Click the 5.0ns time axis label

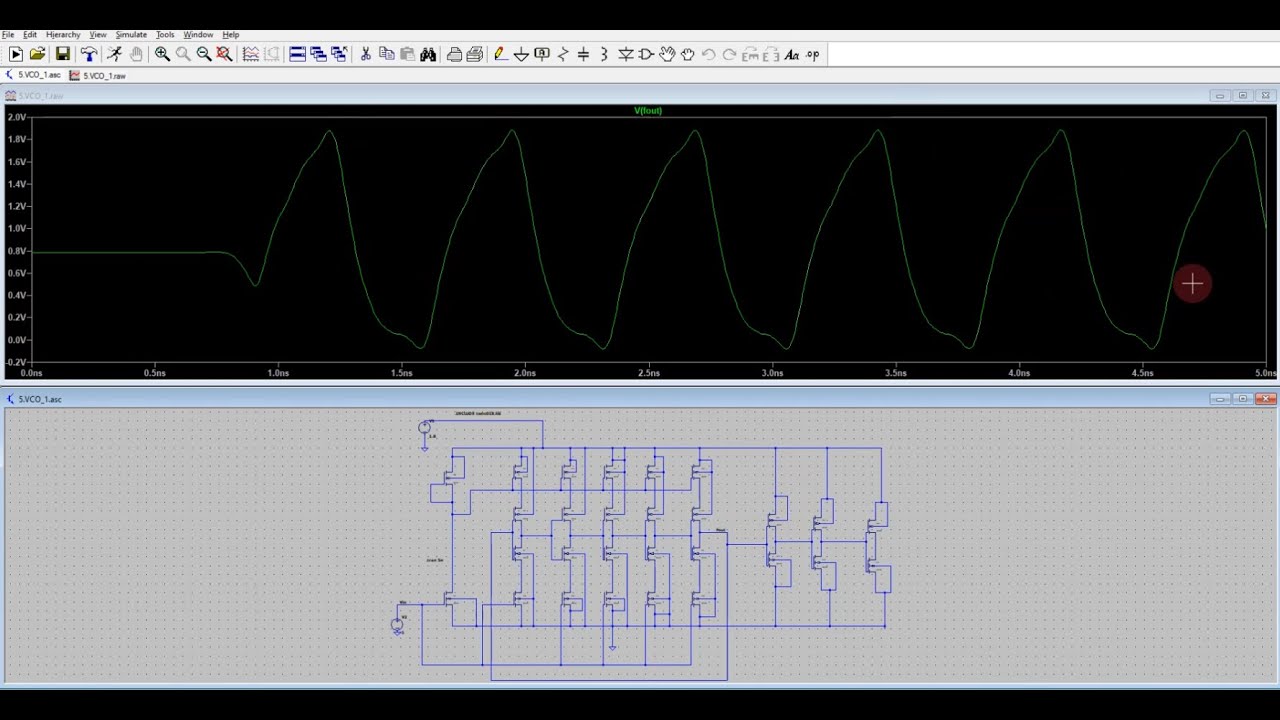click(x=1266, y=373)
